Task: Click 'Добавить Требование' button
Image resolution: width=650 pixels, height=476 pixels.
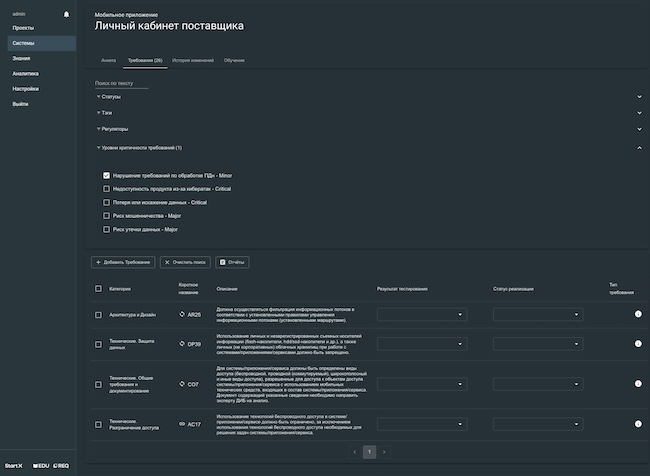Action: point(124,262)
